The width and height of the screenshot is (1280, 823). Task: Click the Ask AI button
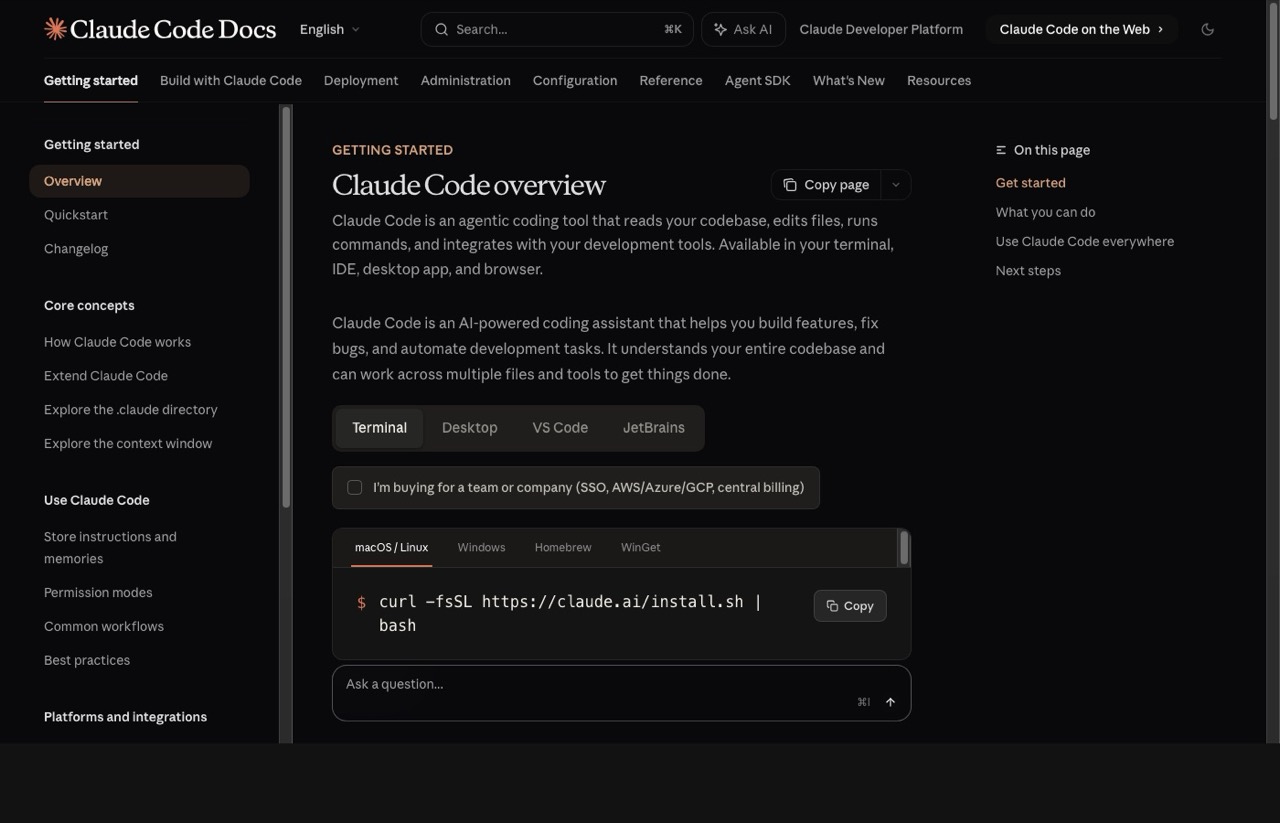point(743,29)
